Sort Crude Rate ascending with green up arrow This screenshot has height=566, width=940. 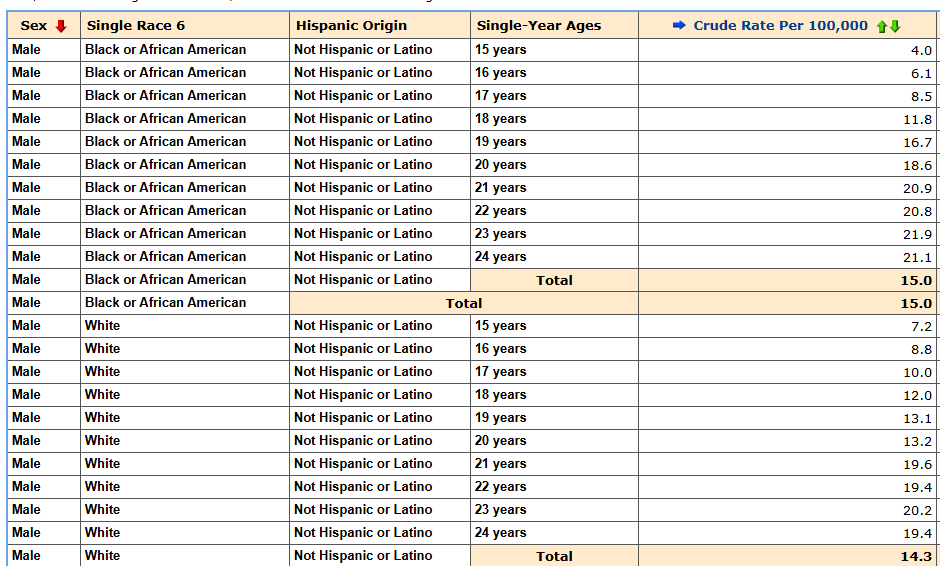pos(882,26)
